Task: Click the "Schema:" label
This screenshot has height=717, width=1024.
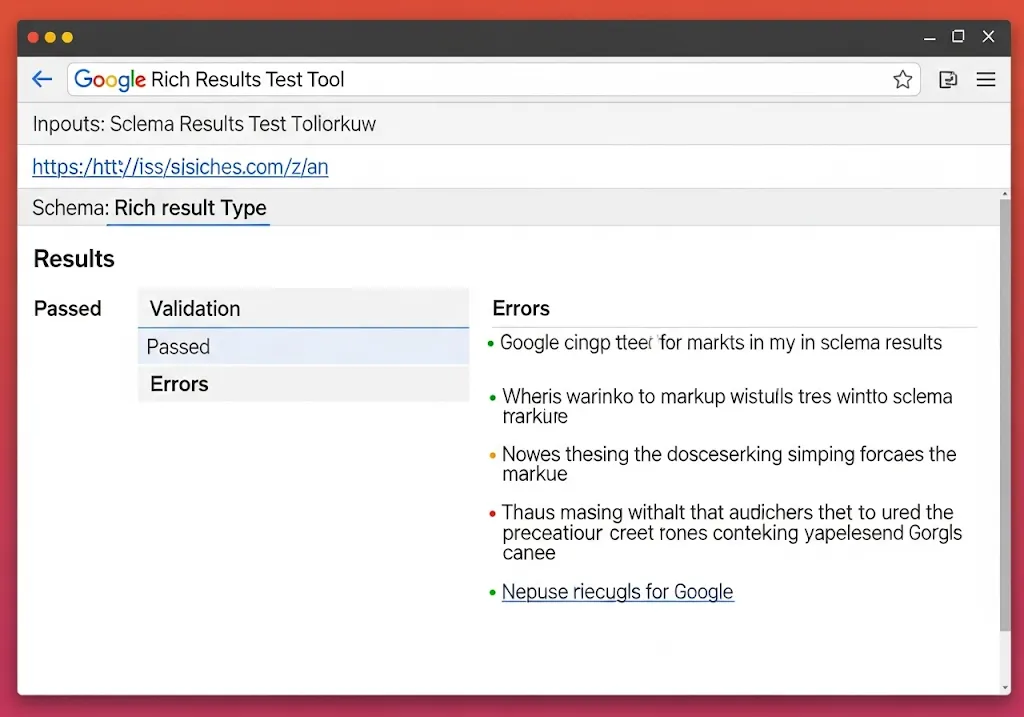Action: [71, 208]
